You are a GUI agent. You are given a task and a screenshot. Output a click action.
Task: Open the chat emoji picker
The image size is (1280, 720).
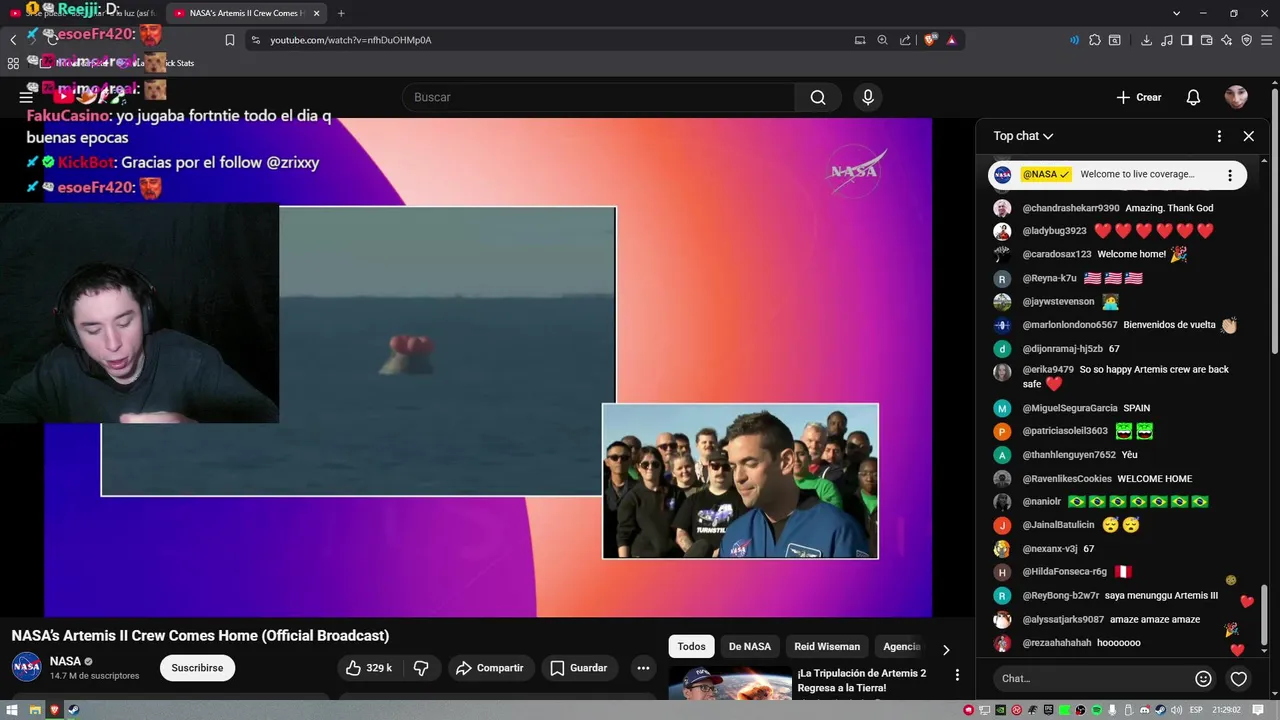(x=1203, y=679)
